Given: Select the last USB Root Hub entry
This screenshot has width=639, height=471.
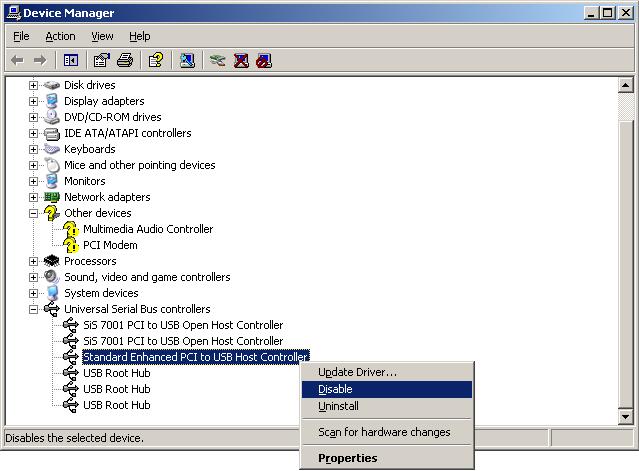Looking at the screenshot, I should pyautogui.click(x=117, y=405).
